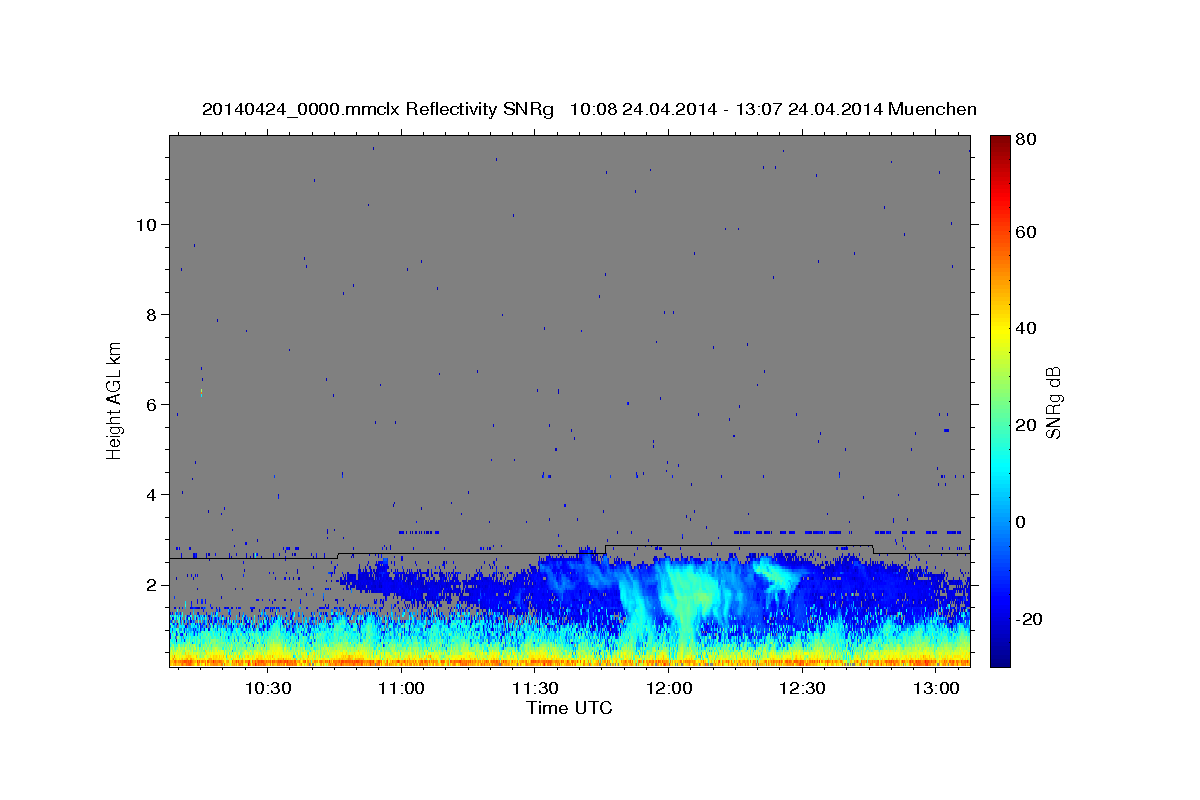Click the 10:30 time tick label
This screenshot has width=1200, height=800.
268,689
